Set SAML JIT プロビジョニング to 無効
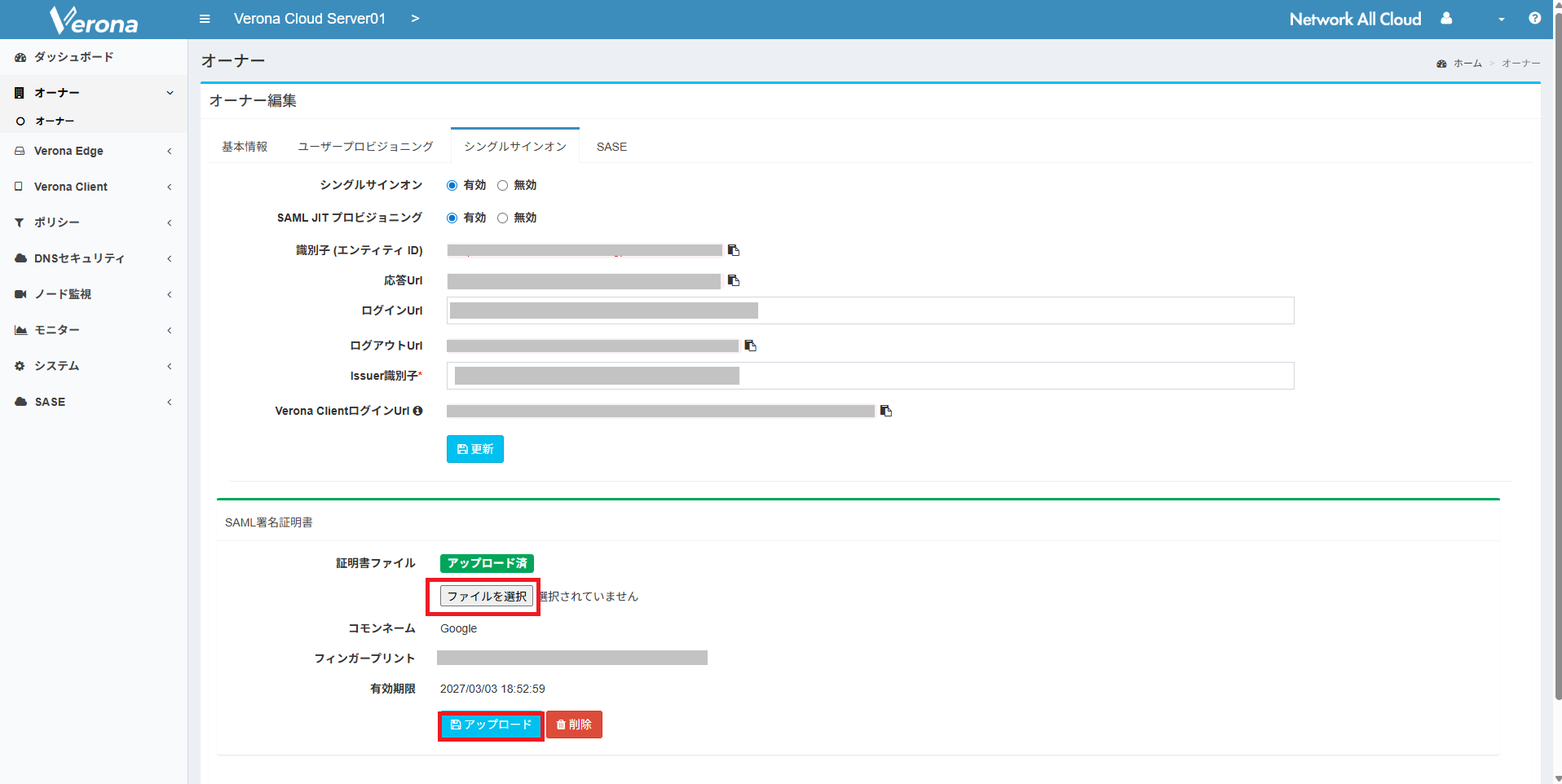The height and width of the screenshot is (784, 1562). click(x=502, y=218)
